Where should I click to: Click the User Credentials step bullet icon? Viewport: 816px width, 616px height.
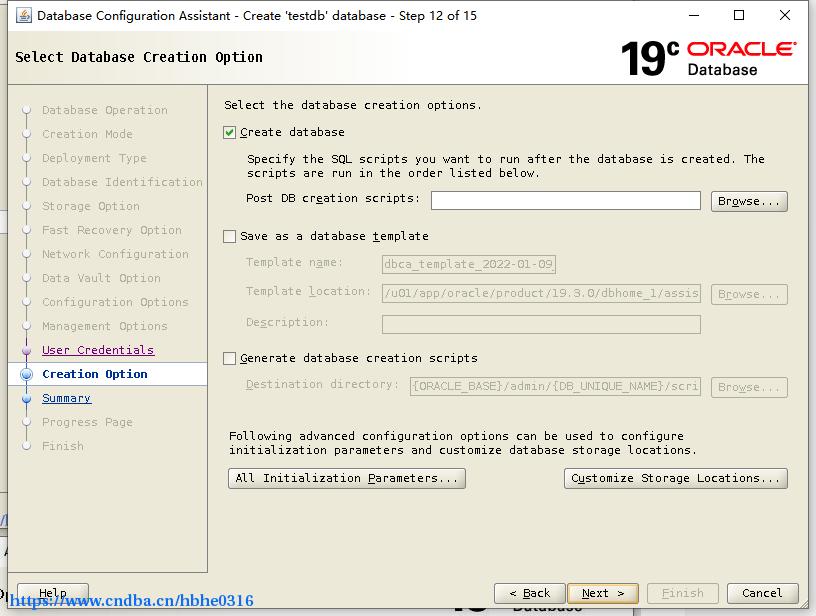pos(27,351)
